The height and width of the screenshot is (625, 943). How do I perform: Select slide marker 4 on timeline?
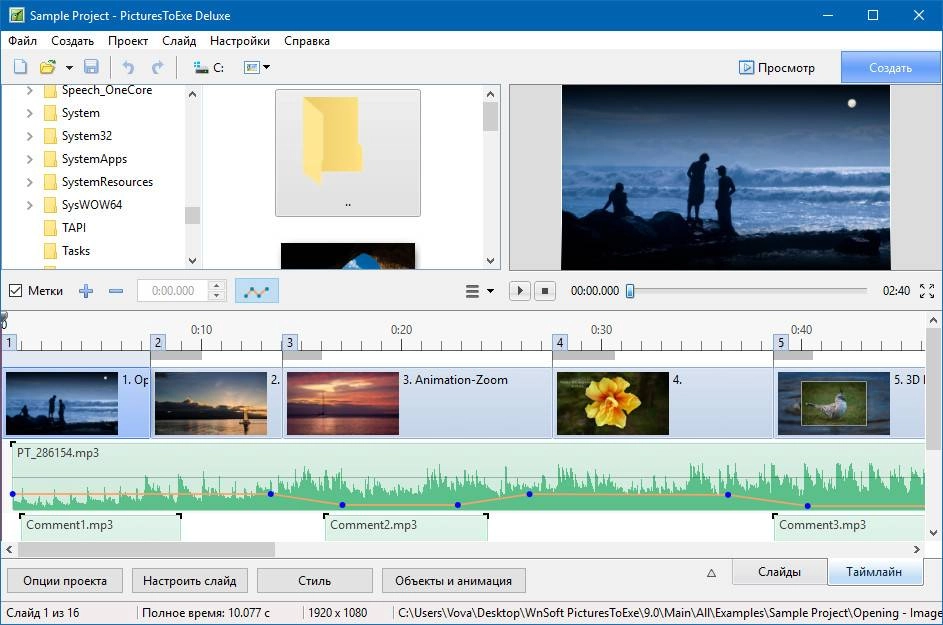pos(559,342)
